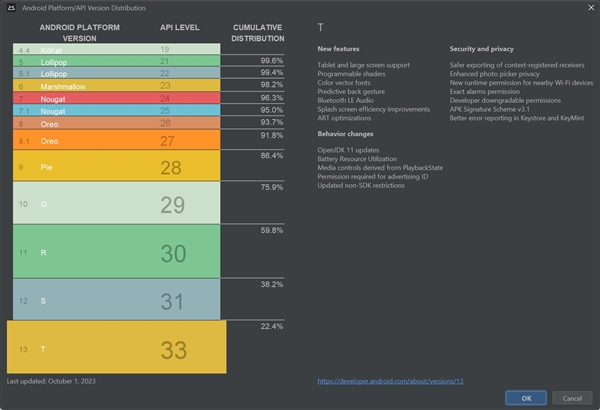
Task: Select the Android 13 T API 33 block
Action: (x=117, y=347)
